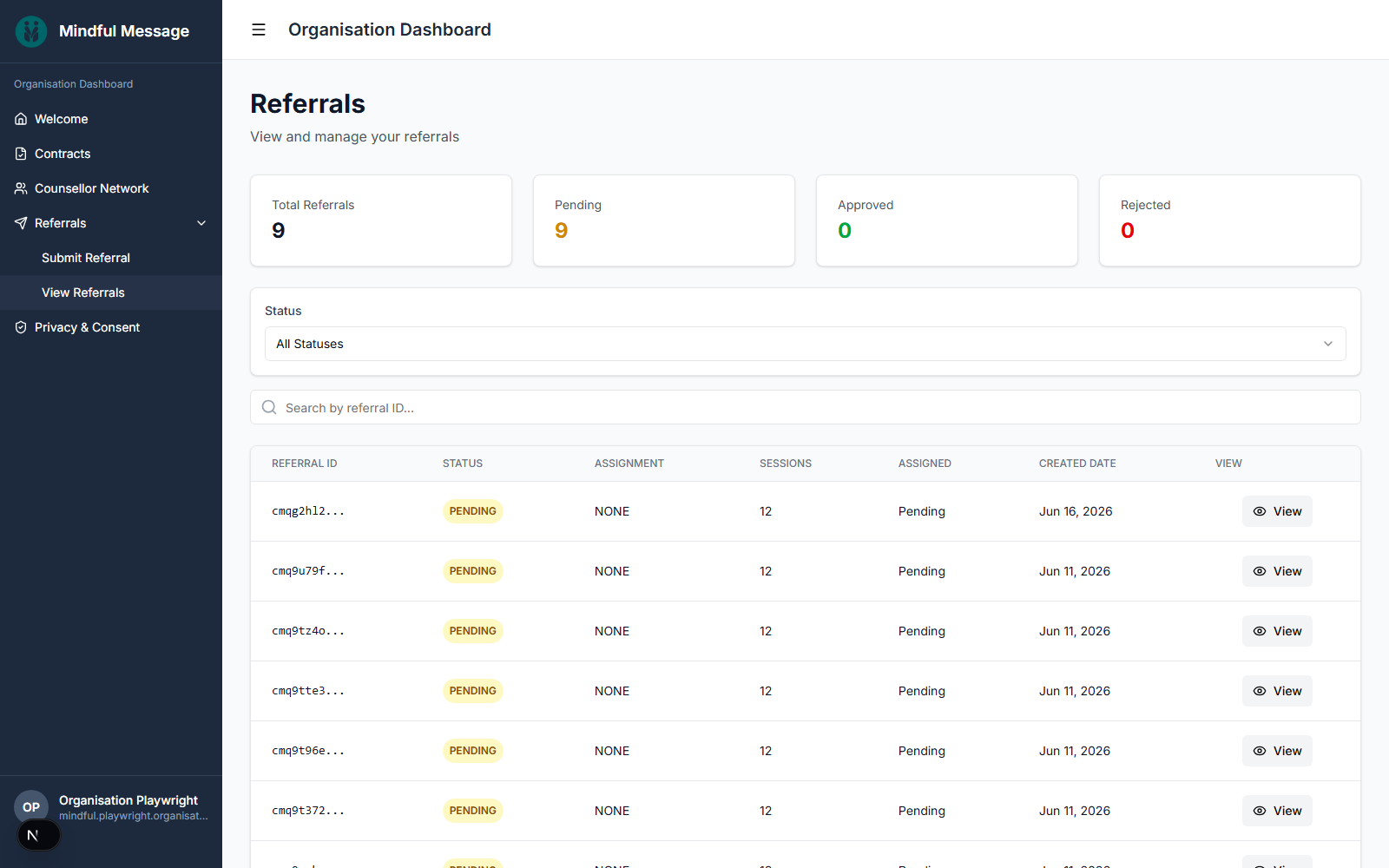The width and height of the screenshot is (1389, 868).
Task: Click the Welcome home icon
Action: (x=21, y=119)
